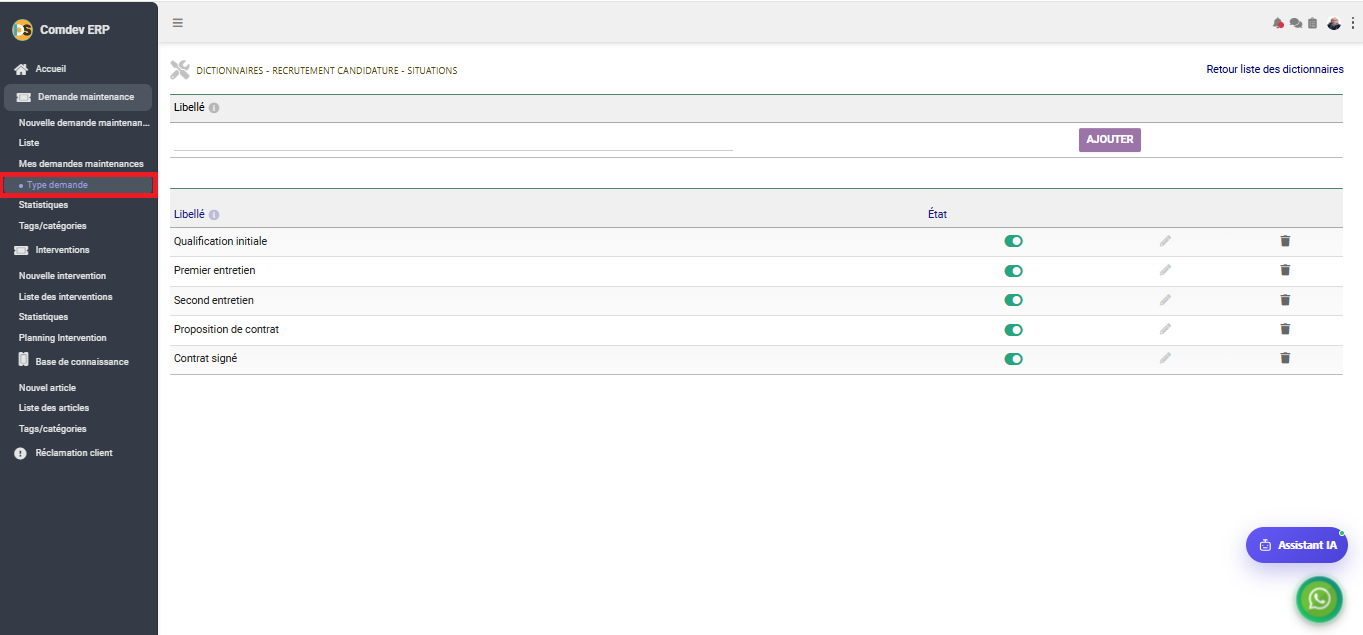Collapse the Demande maintenance menu section

click(x=78, y=97)
